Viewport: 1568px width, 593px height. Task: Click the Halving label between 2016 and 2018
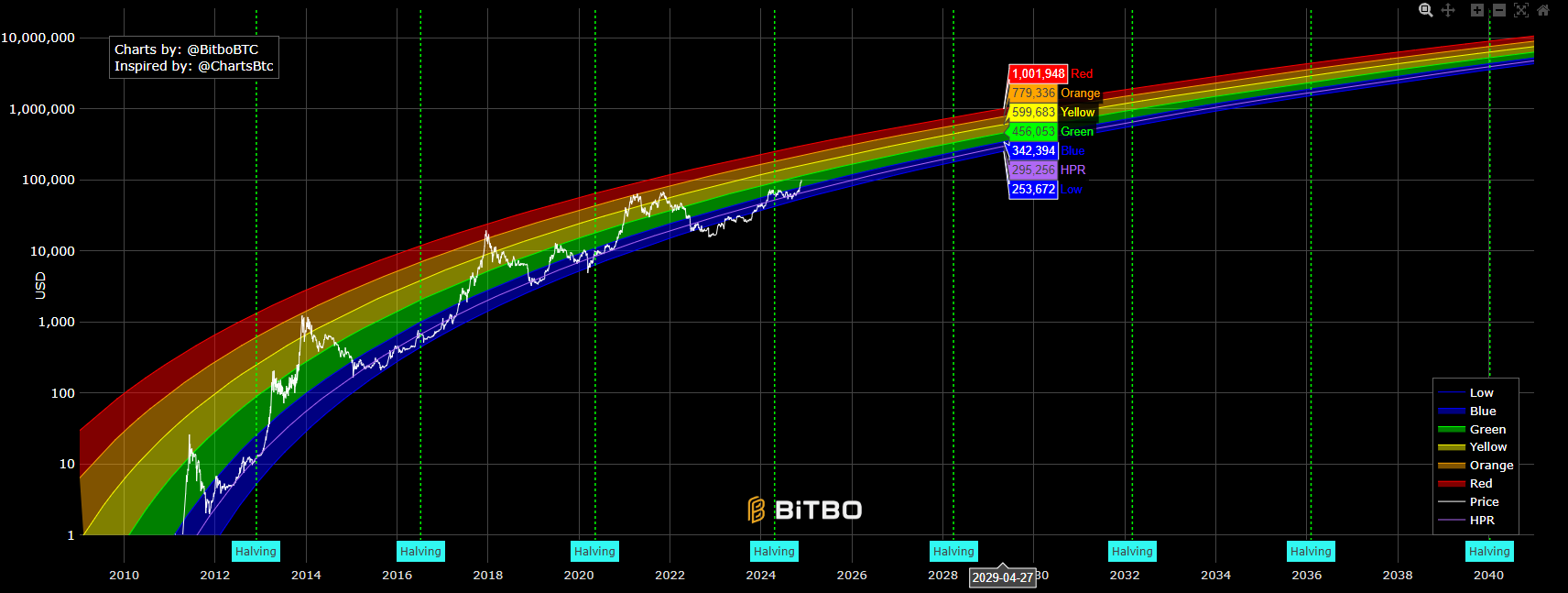point(420,551)
